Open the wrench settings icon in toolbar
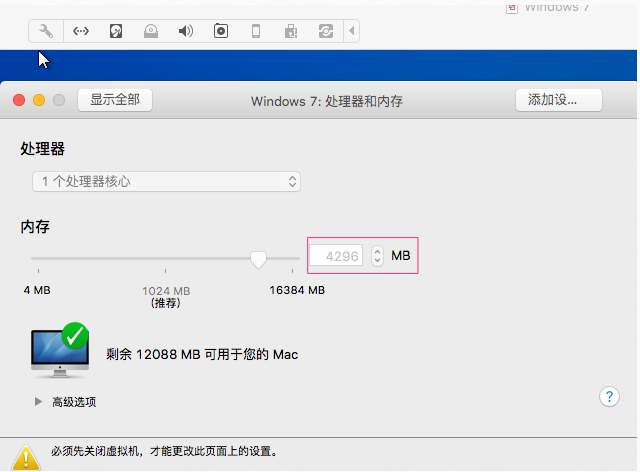The image size is (640, 472). [x=46, y=31]
